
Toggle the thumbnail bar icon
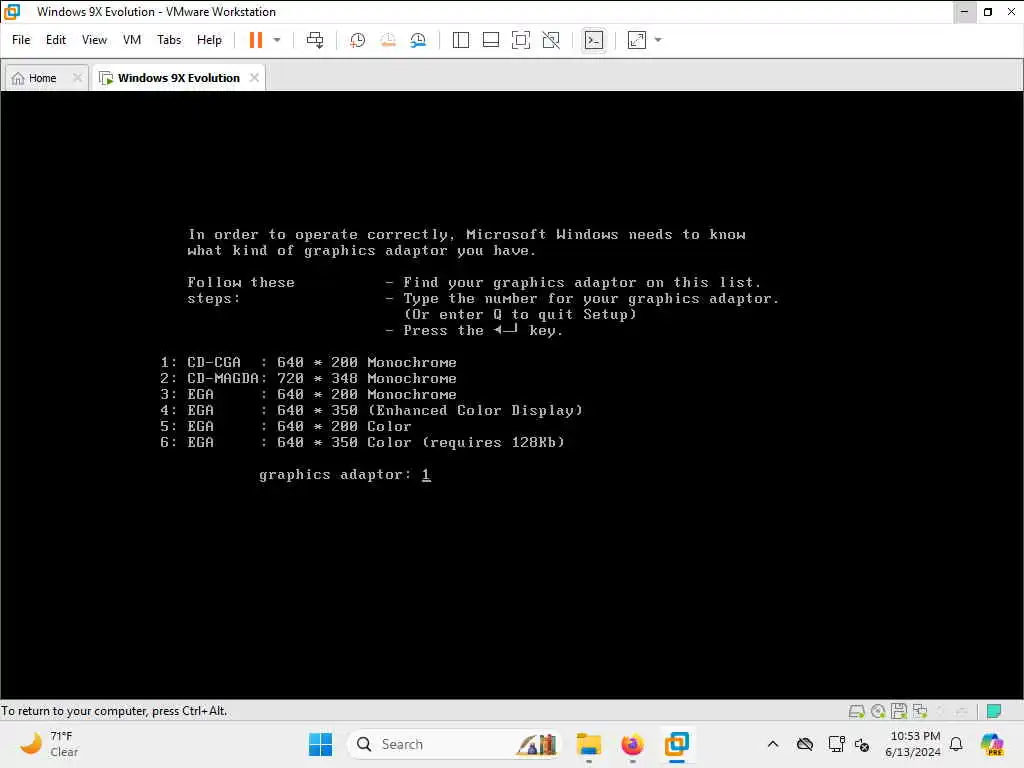[x=490, y=40]
